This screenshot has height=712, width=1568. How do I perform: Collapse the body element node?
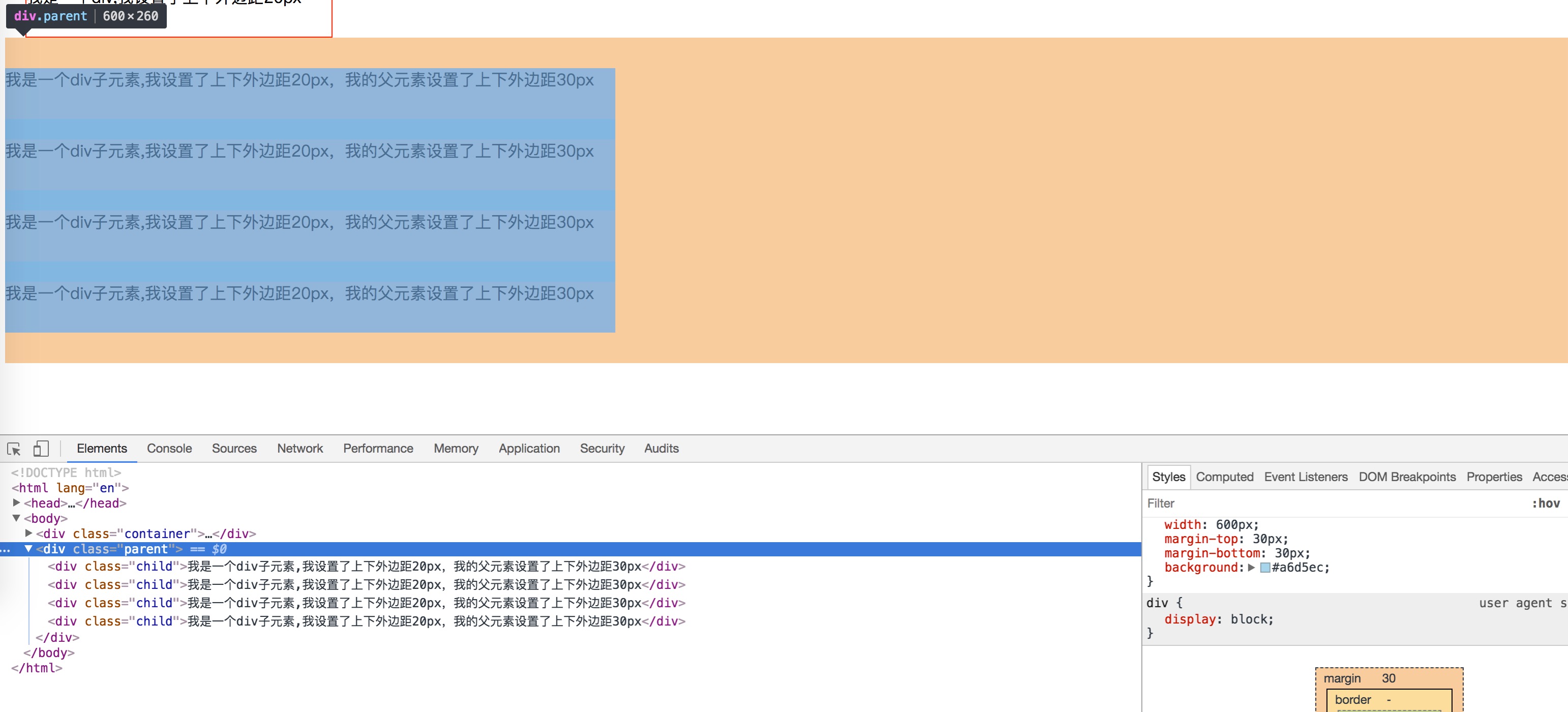[x=17, y=518]
